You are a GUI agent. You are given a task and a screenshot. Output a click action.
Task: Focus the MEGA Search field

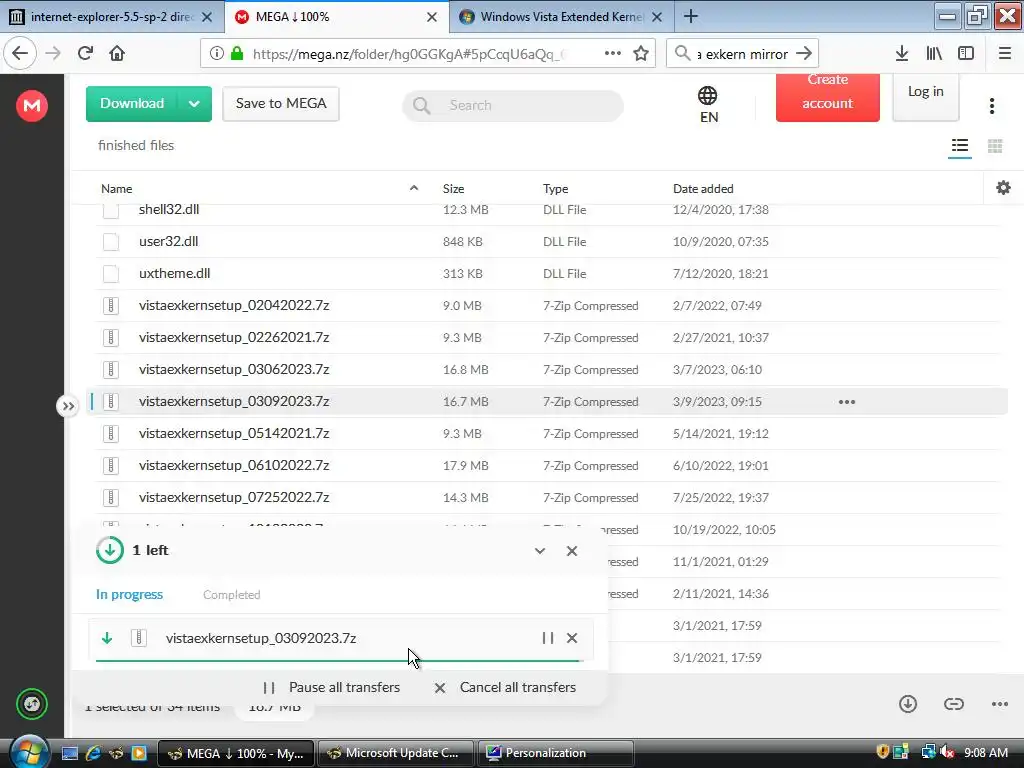point(513,105)
